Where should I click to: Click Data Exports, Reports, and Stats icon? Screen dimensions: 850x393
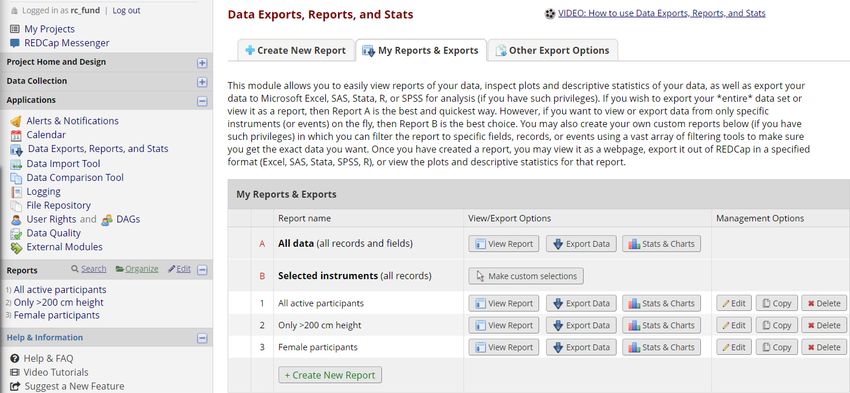pos(16,150)
